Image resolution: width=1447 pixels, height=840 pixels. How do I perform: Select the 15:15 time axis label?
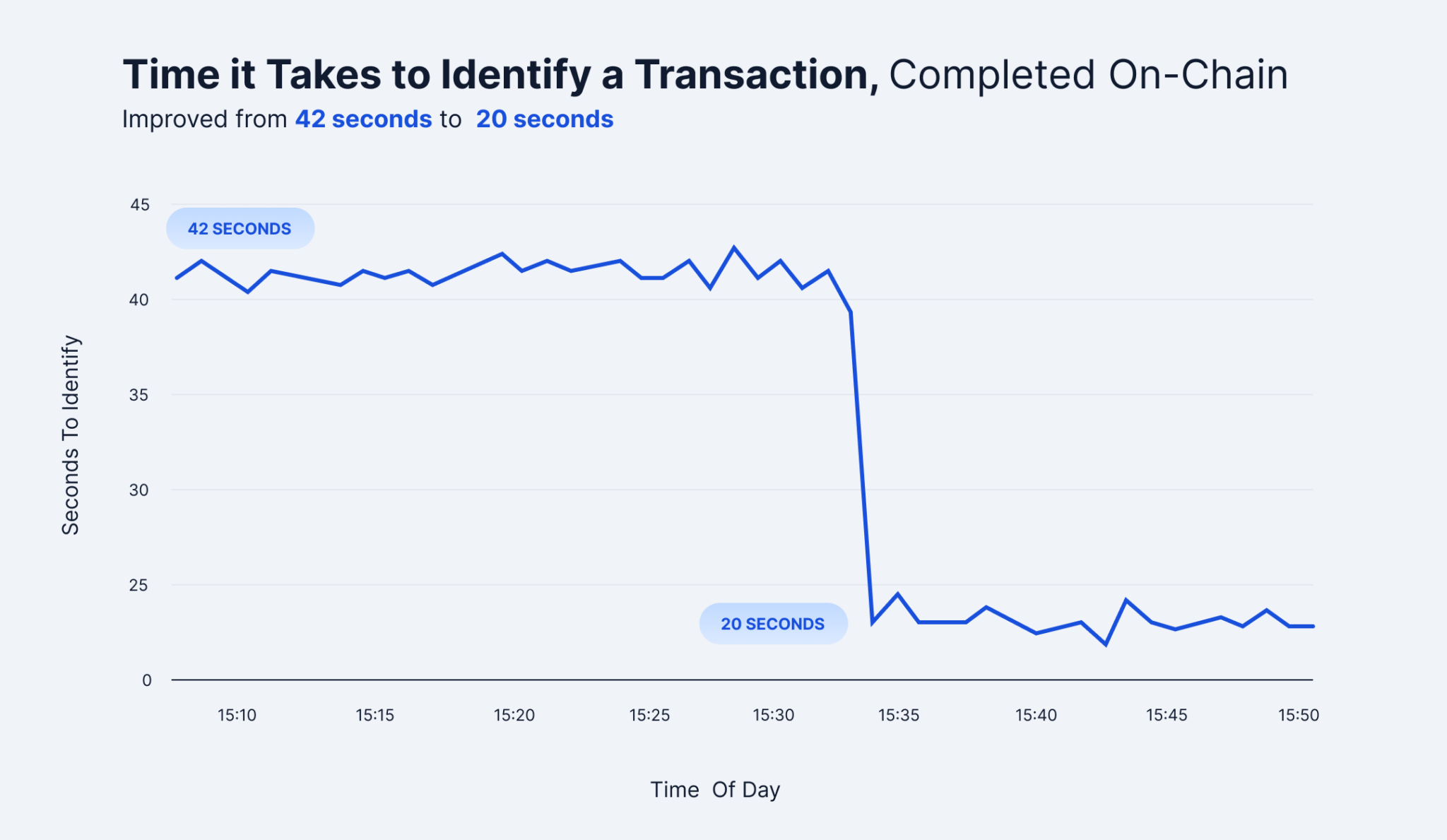[x=374, y=715]
